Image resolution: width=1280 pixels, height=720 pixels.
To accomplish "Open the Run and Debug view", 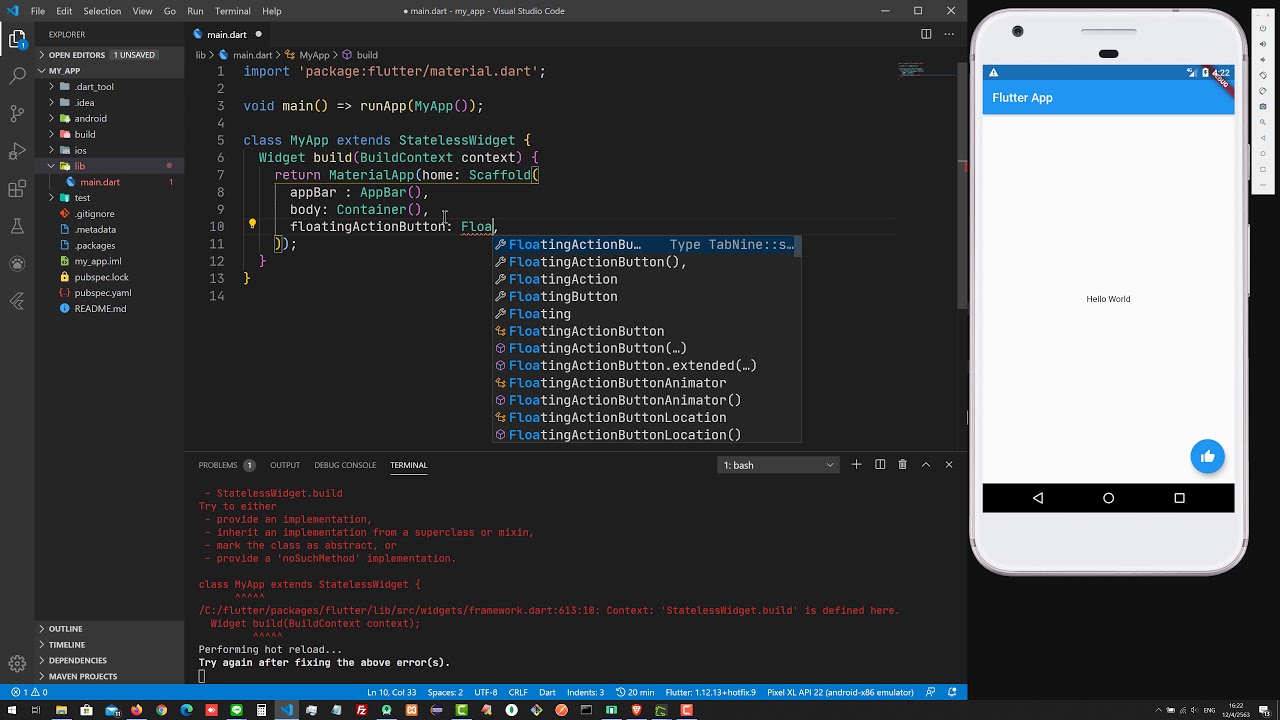I will pos(17,151).
